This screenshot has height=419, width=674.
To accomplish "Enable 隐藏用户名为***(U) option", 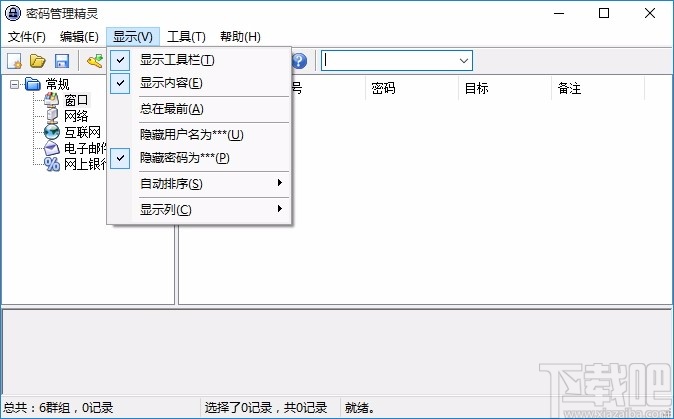I will pos(199,135).
